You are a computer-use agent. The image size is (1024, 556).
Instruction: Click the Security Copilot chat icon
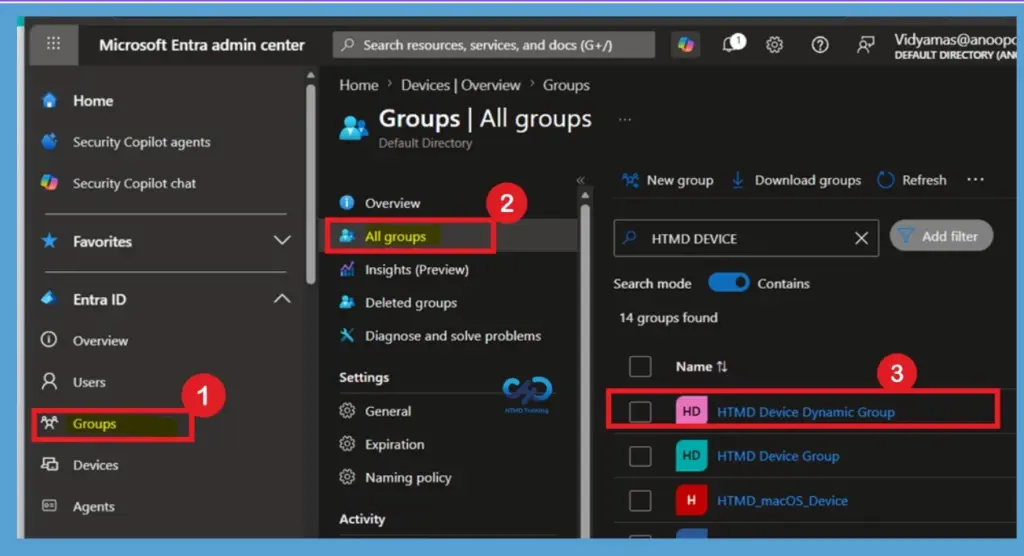coord(50,183)
